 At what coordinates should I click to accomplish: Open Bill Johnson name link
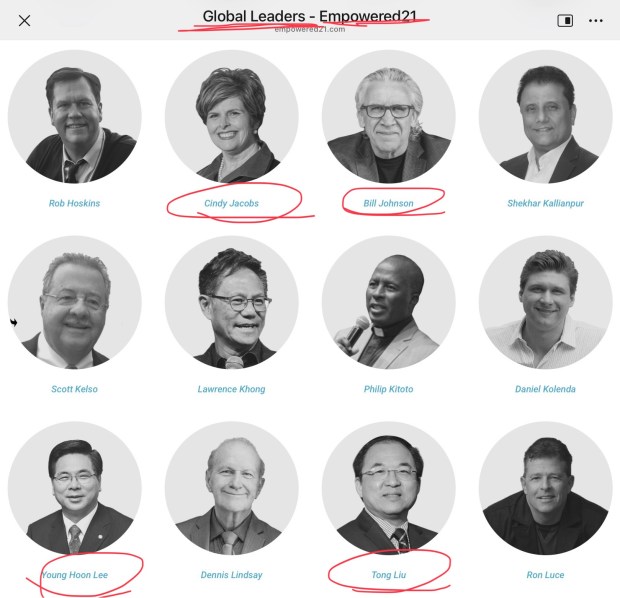pos(388,203)
